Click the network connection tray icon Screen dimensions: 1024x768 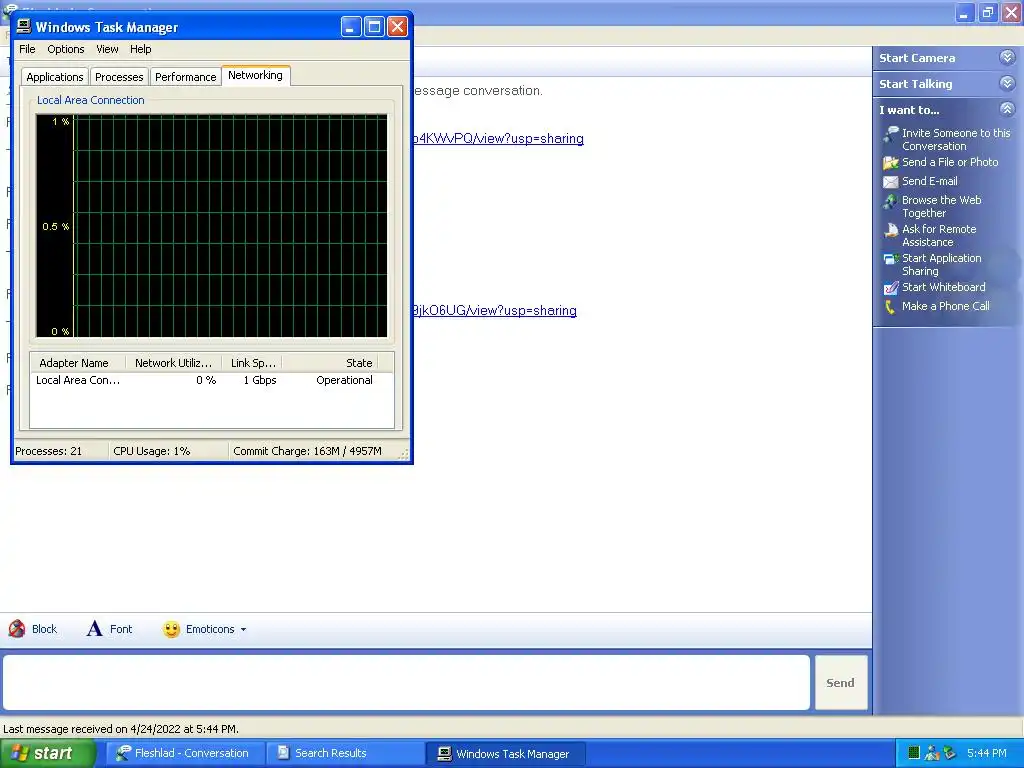(x=950, y=753)
